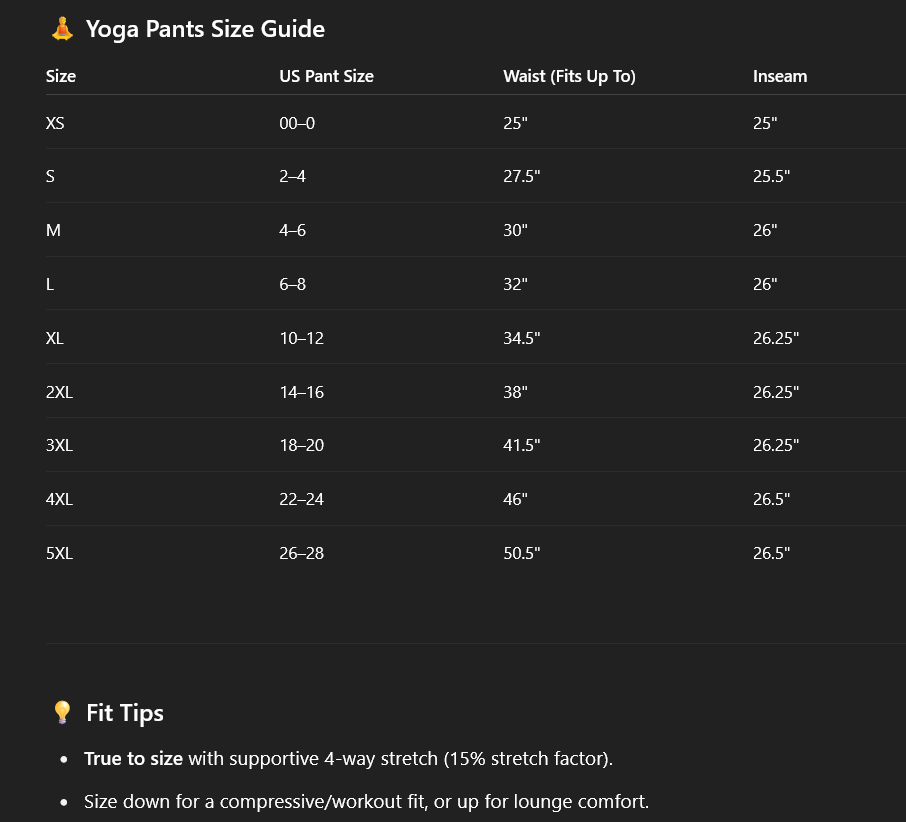Click the 10–12 US pant size cell
Screen dimensions: 906x822
301,339
